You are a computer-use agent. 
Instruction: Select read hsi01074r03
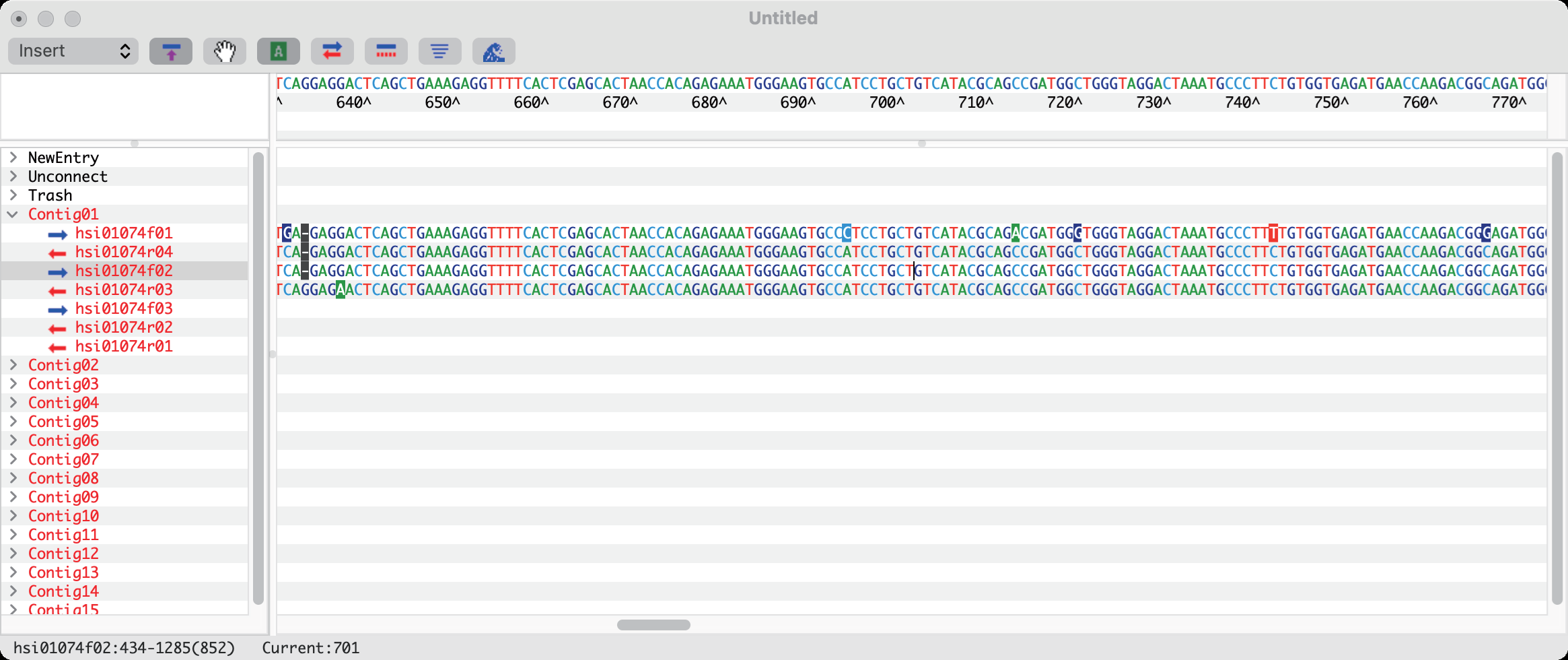tap(124, 290)
